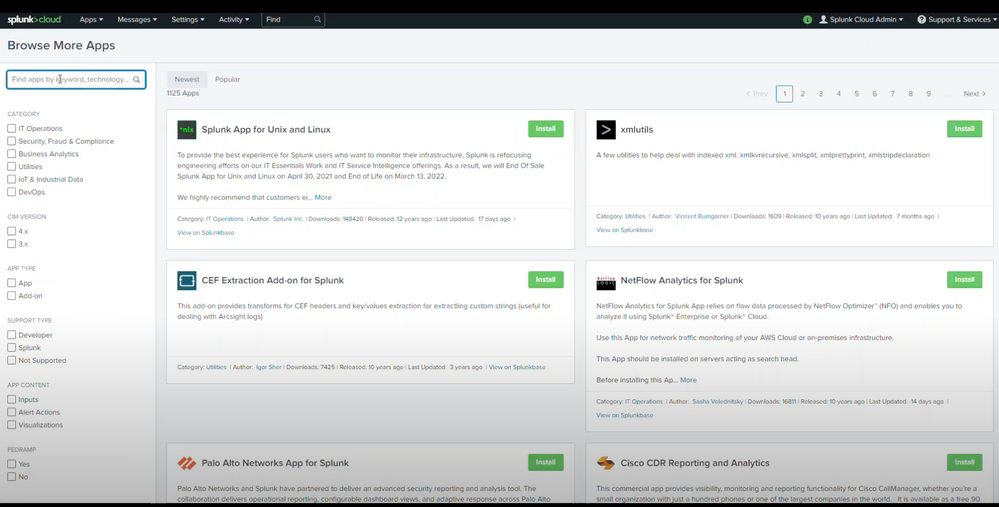Open Sasha Velednitsky author link

717,402
